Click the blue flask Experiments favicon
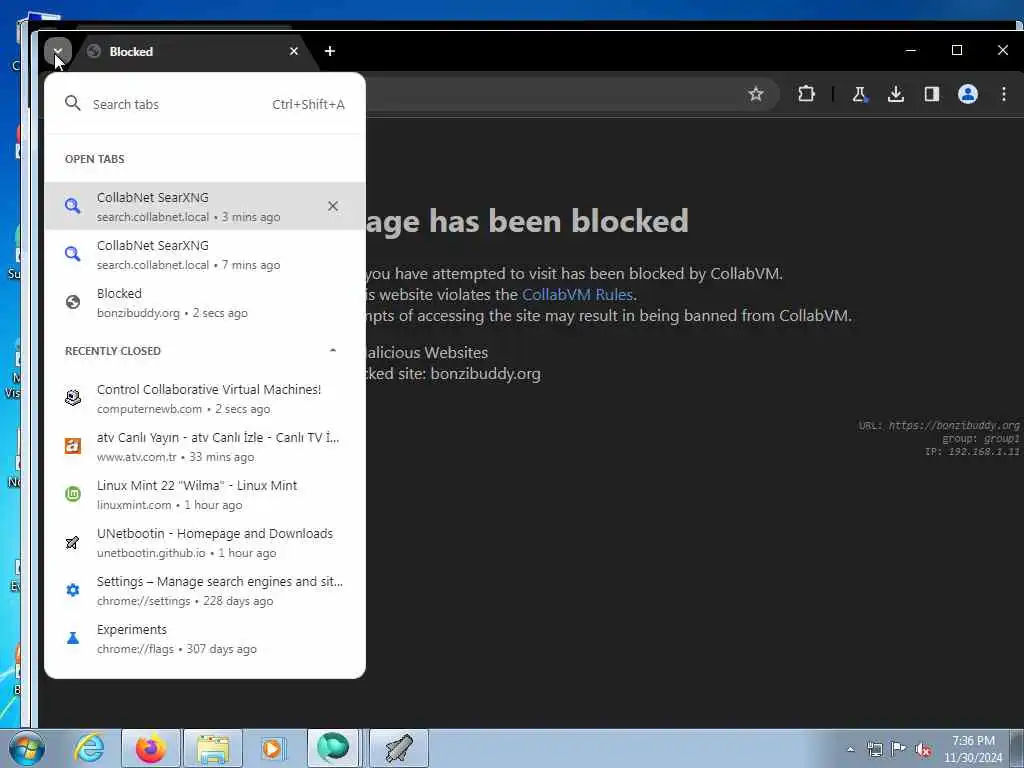 (72, 638)
